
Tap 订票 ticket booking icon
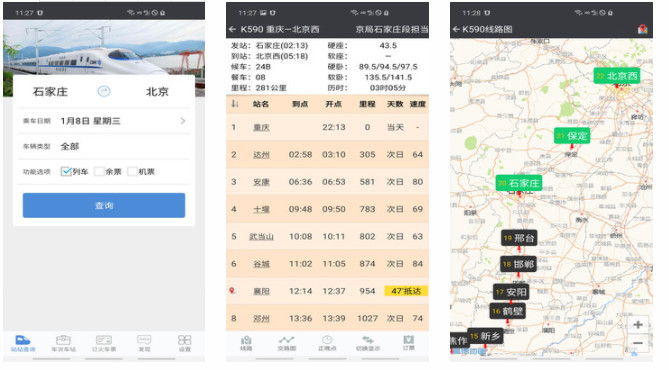click(408, 343)
